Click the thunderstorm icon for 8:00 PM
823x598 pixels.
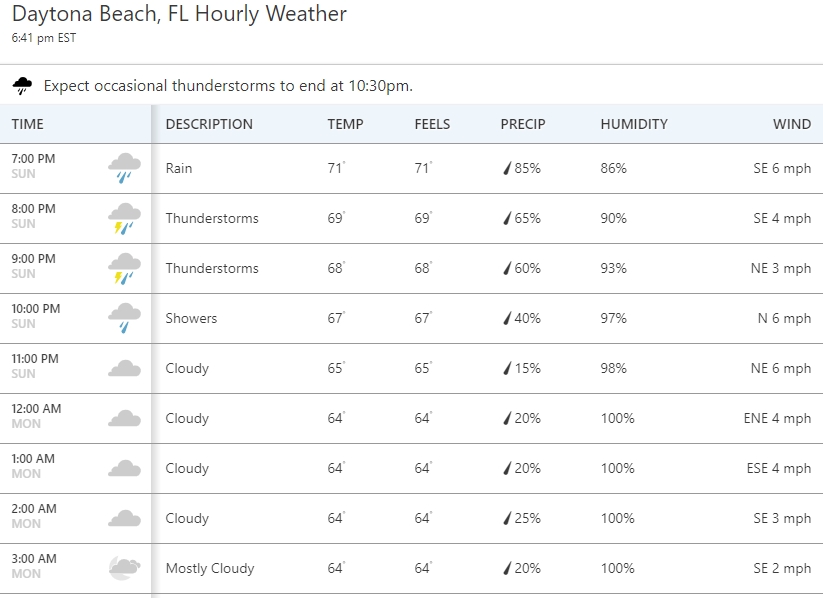pyautogui.click(x=124, y=218)
